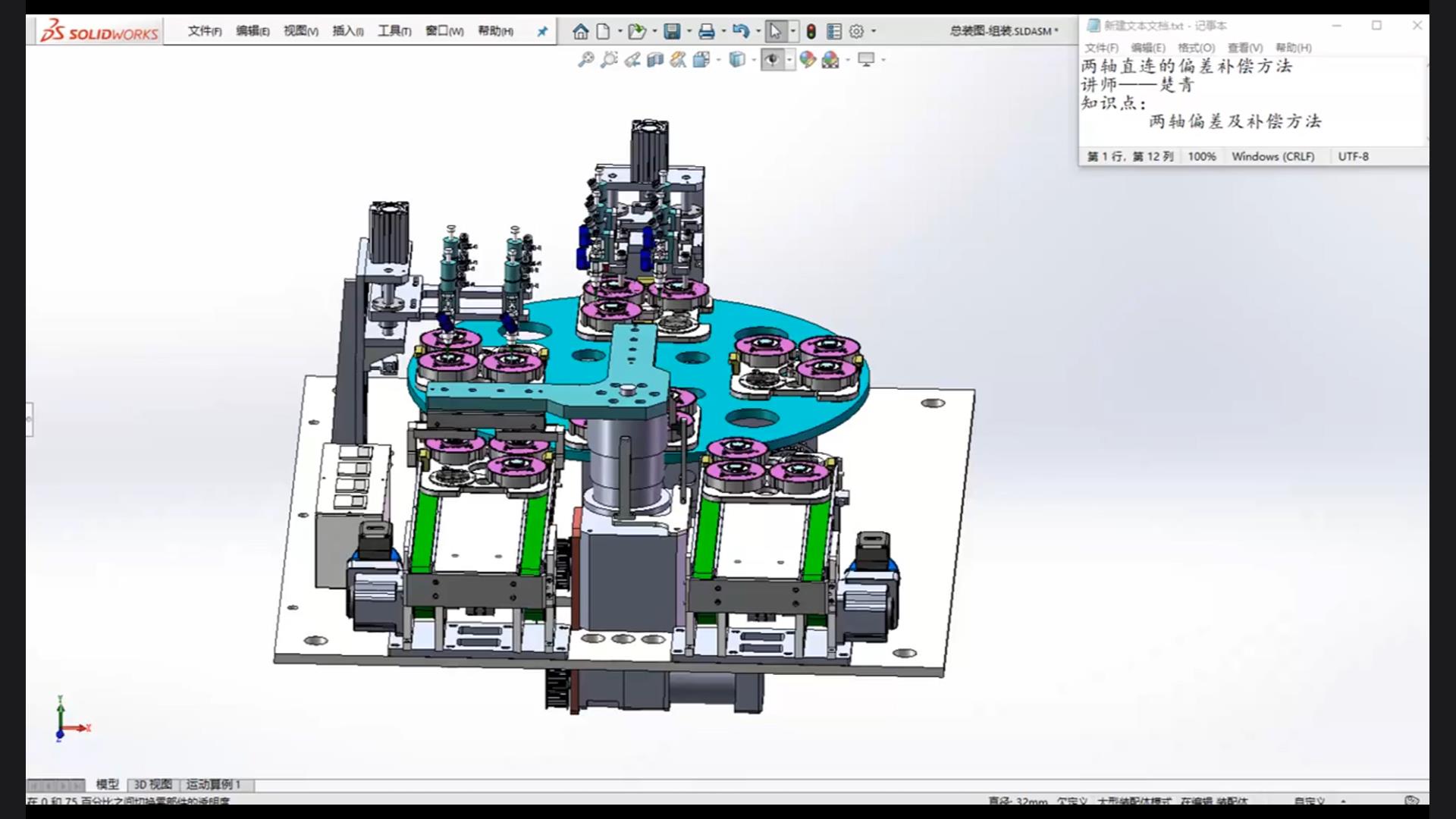Open the 编辑(E) menu in SolidWorks

253,31
